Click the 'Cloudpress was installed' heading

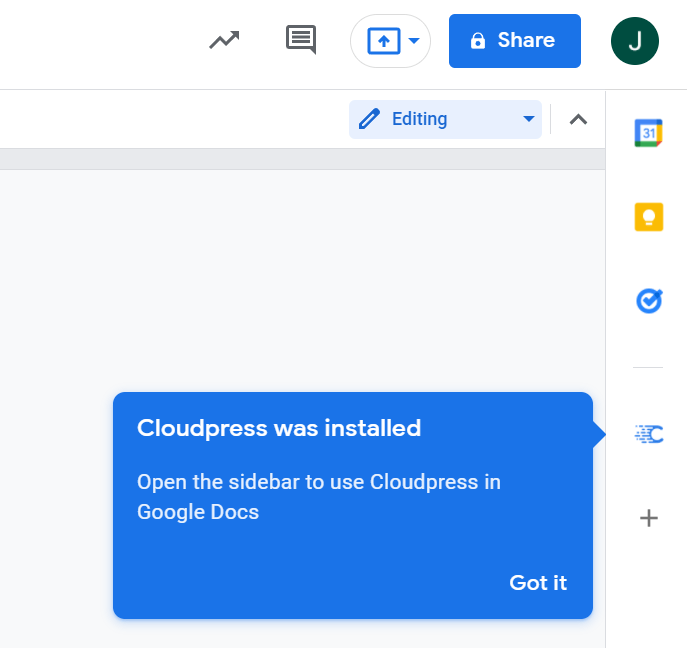(279, 428)
